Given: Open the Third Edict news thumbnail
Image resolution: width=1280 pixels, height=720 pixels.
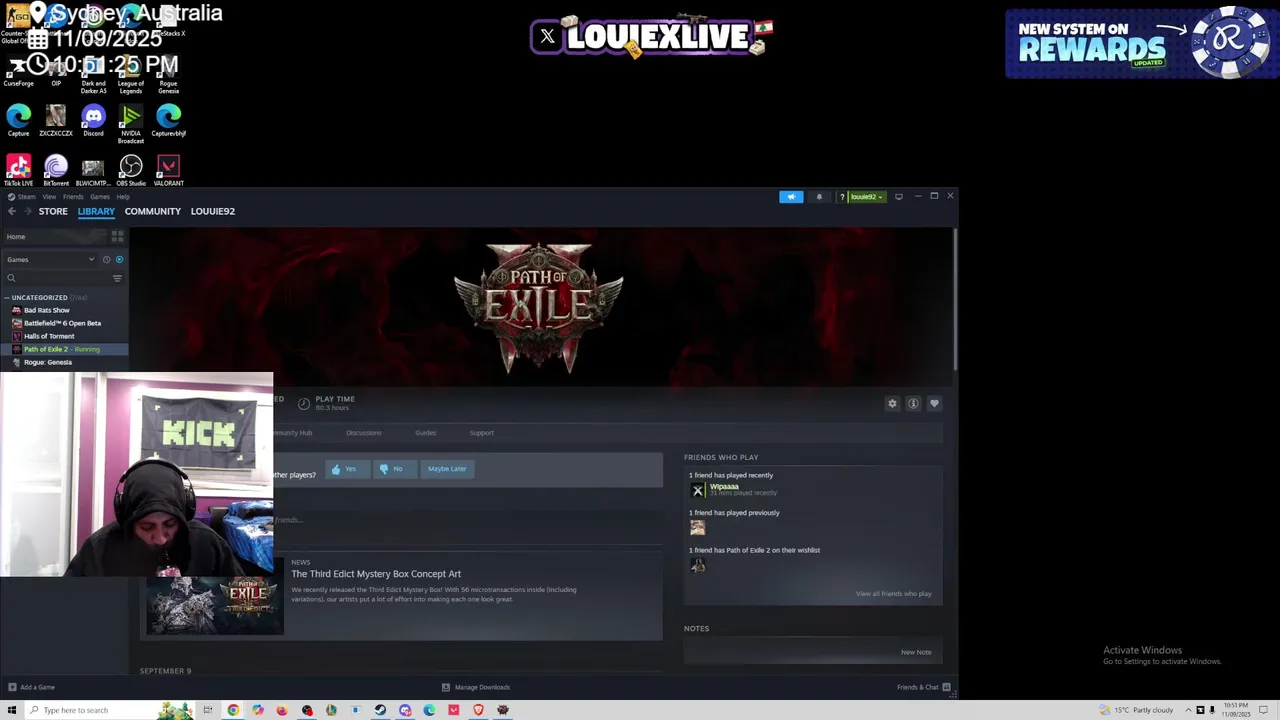Looking at the screenshot, I should [215, 605].
